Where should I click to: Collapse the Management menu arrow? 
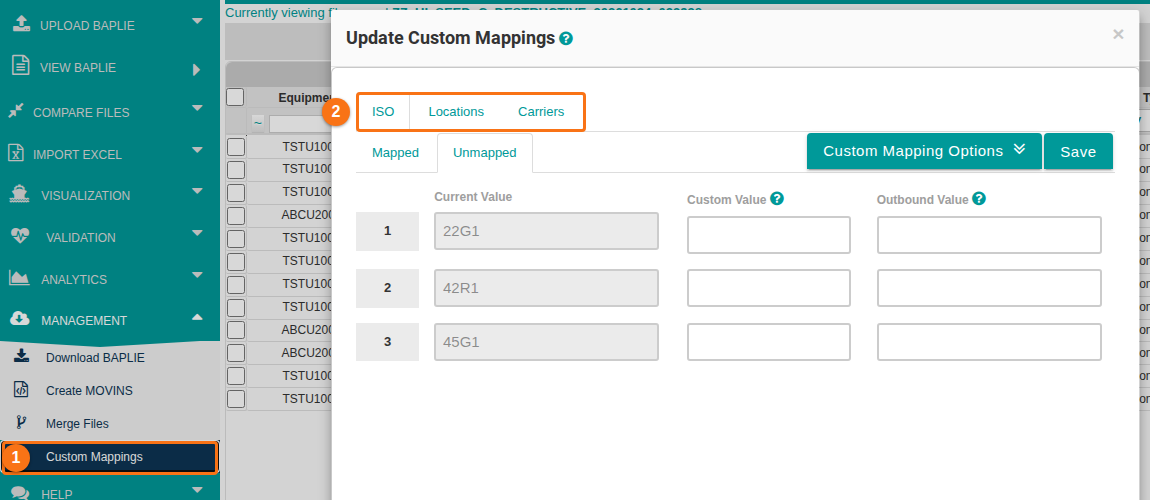pos(197,317)
